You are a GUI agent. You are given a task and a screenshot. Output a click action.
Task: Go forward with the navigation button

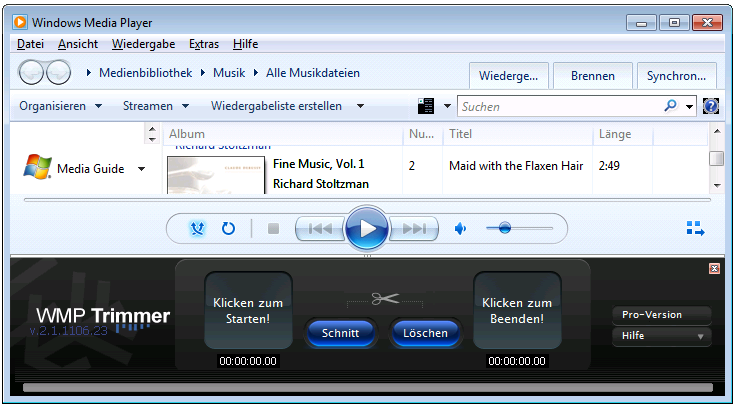(x=59, y=73)
